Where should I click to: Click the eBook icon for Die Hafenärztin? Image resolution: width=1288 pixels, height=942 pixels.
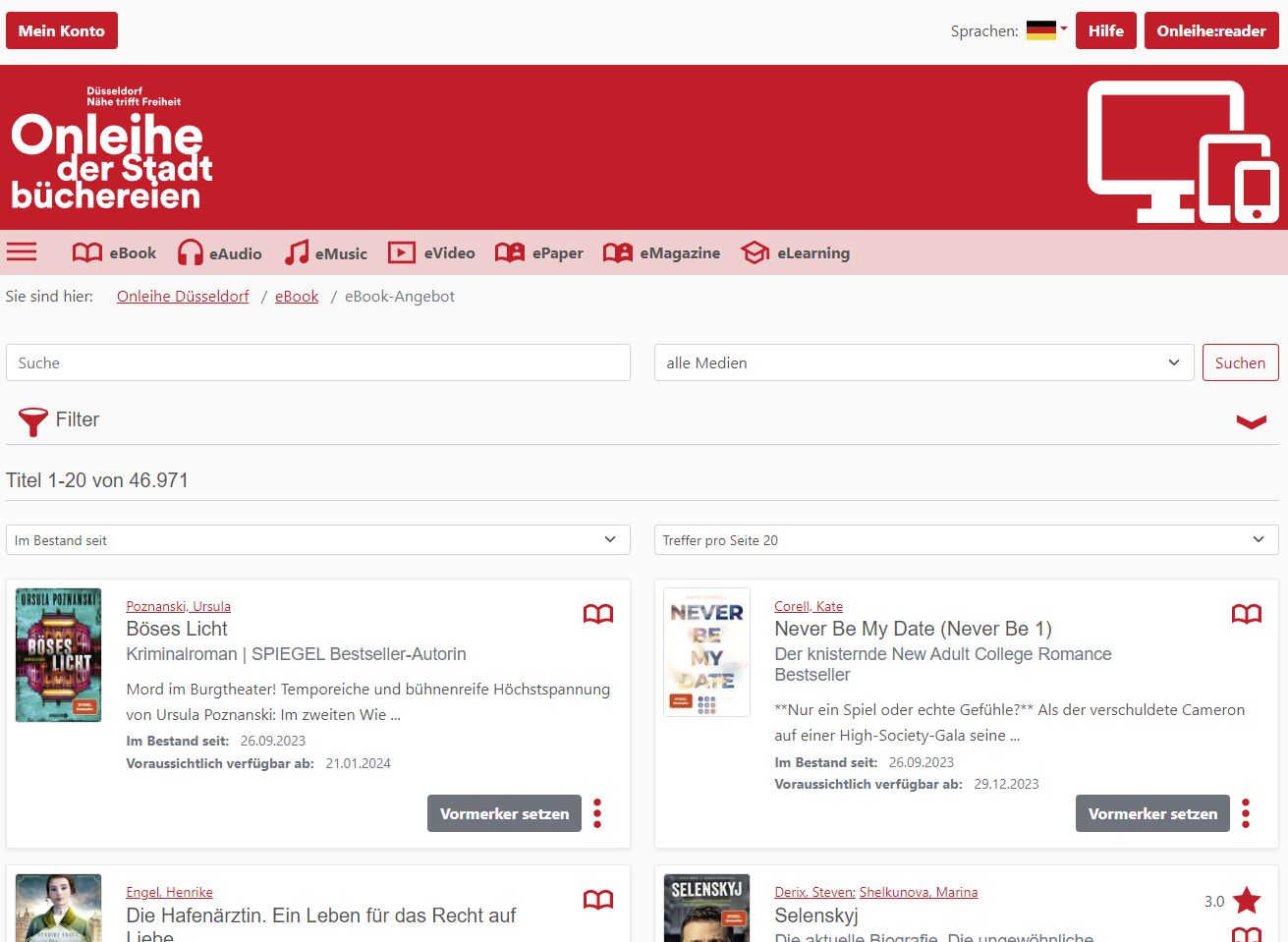tap(598, 900)
